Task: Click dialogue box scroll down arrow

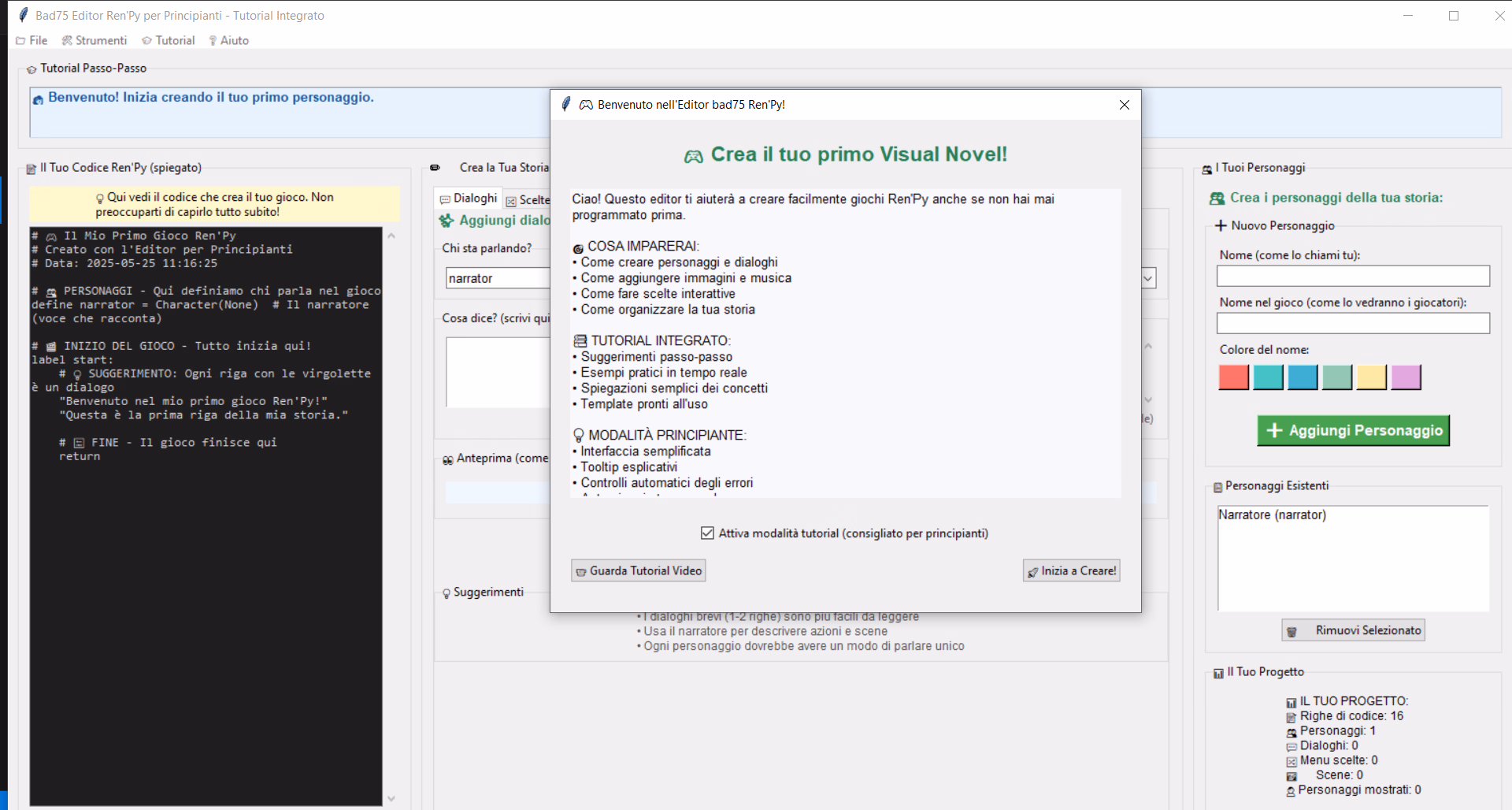Action: pos(1148,399)
